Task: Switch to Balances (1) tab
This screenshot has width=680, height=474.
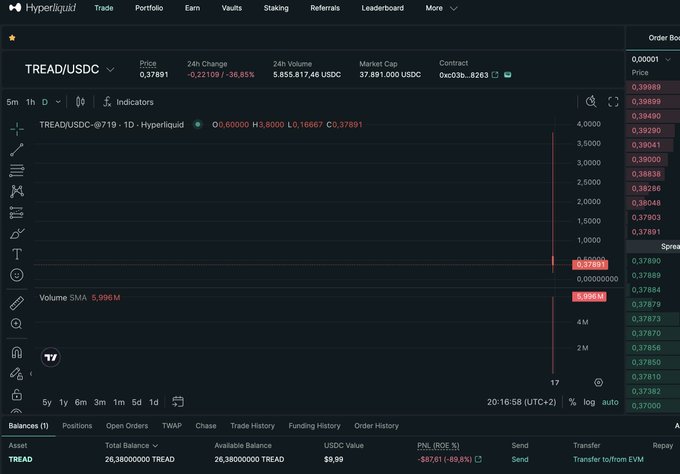Action: [x=29, y=425]
